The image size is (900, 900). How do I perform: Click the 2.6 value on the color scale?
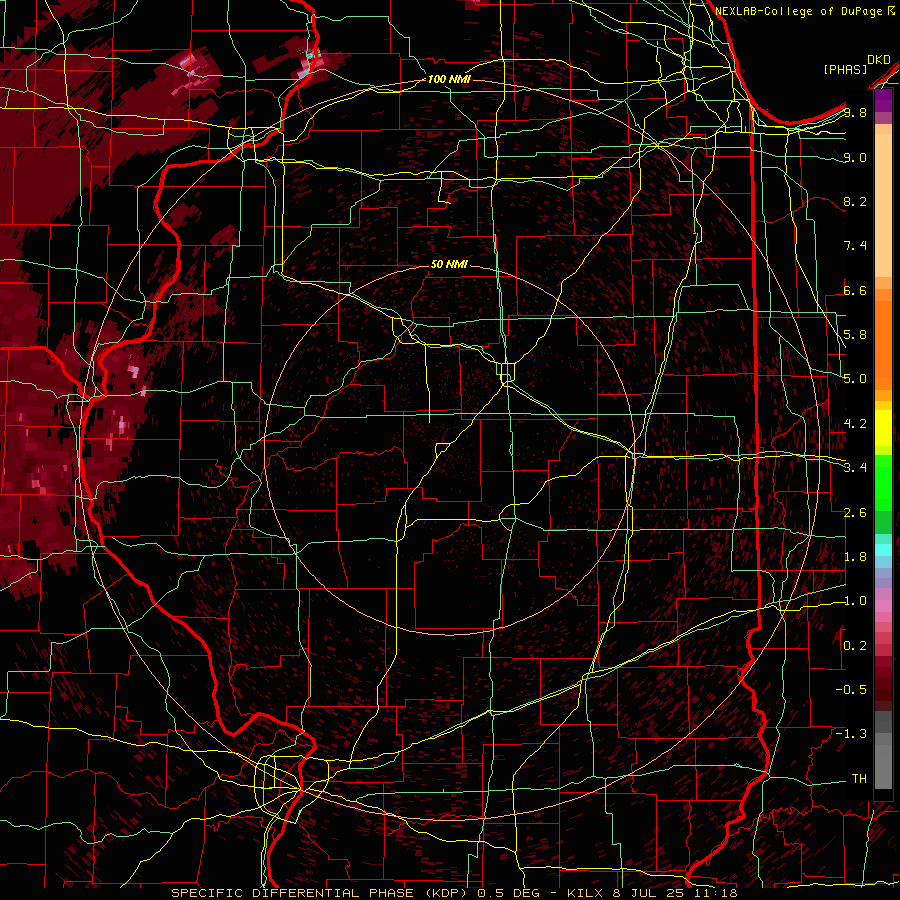pos(855,513)
